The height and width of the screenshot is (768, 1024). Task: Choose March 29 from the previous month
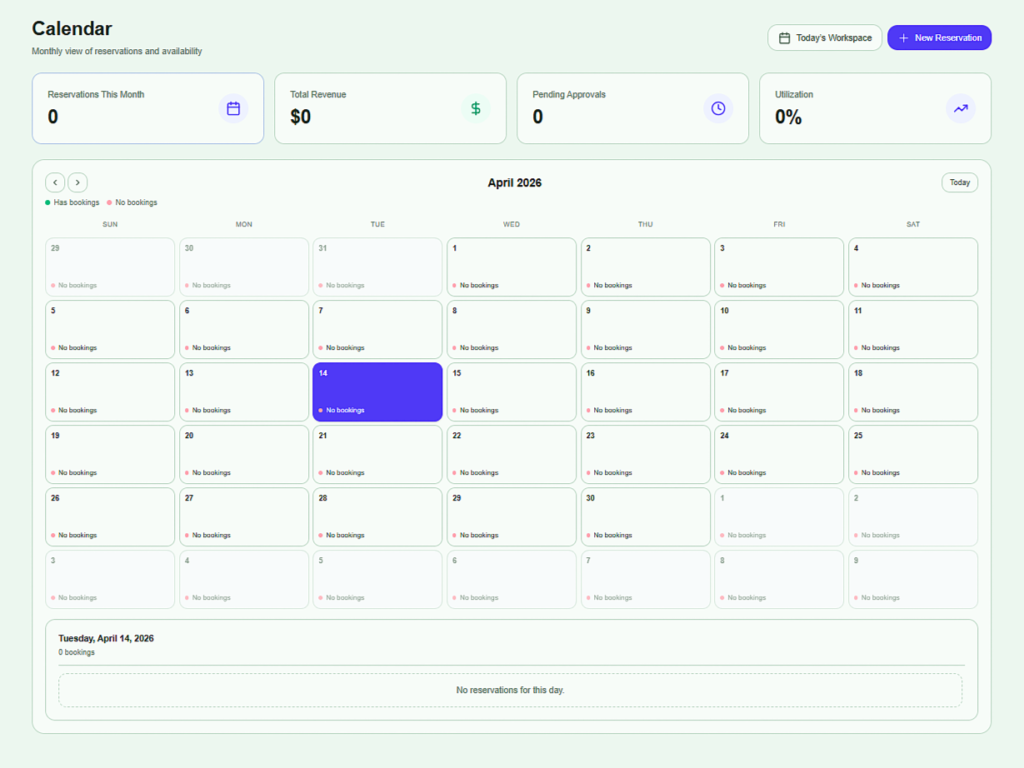pos(110,266)
